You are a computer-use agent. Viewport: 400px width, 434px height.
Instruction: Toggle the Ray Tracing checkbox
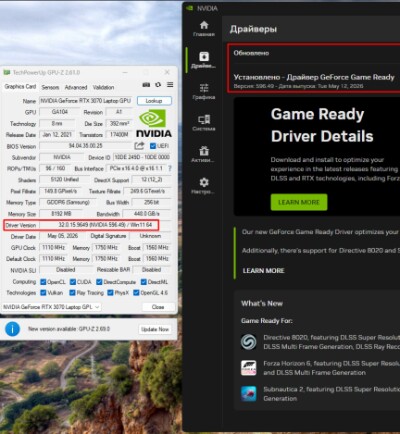pos(72,293)
